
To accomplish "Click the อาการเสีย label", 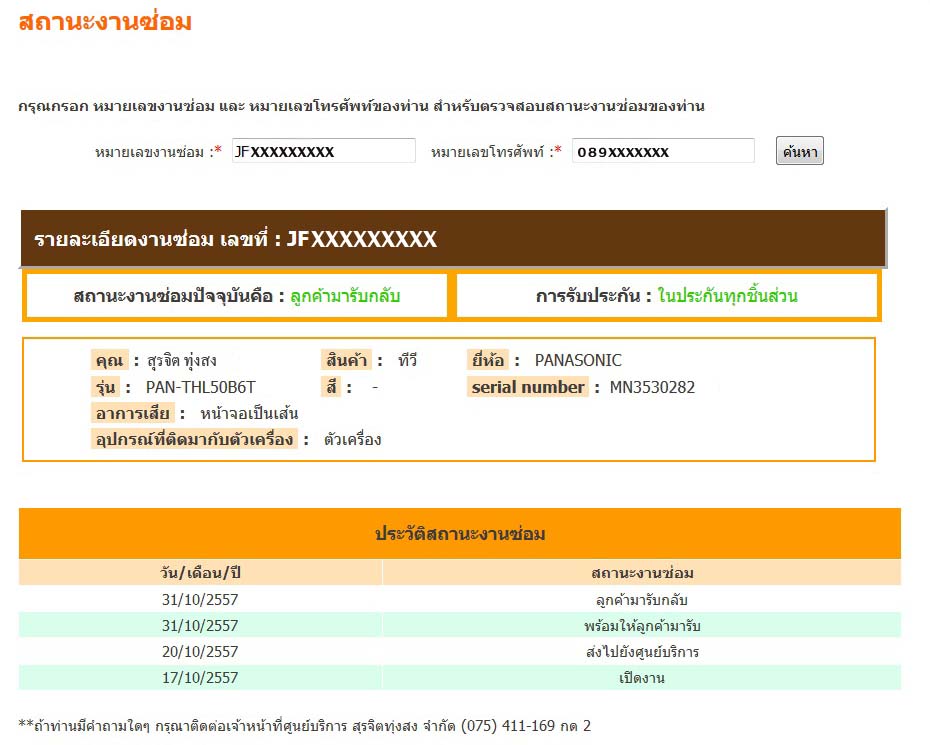I will (x=133, y=413).
